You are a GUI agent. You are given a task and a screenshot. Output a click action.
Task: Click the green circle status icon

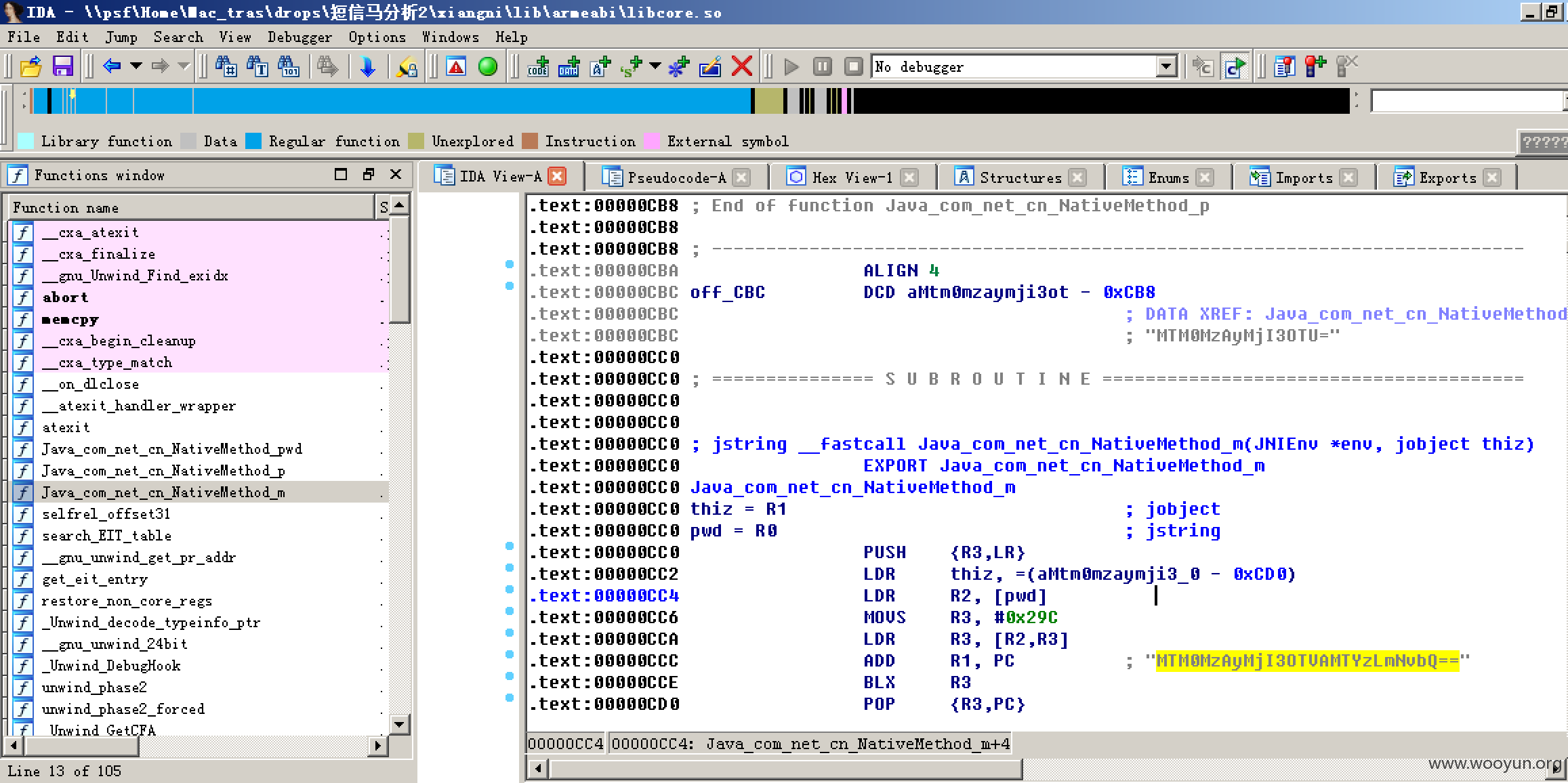(x=488, y=66)
